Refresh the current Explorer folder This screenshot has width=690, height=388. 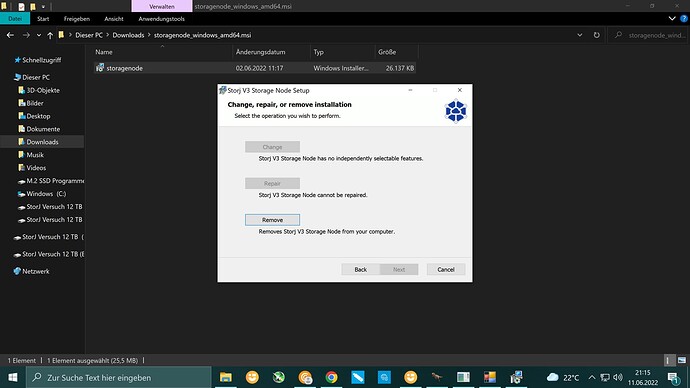pos(596,35)
